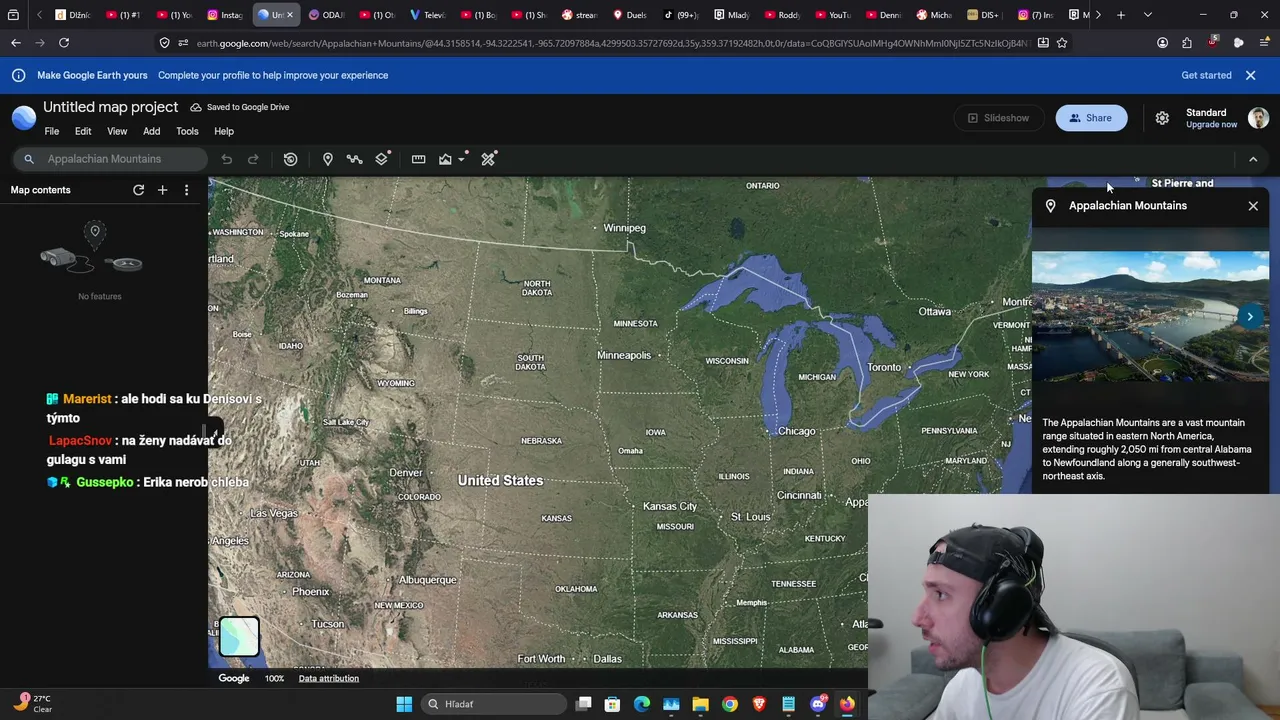Open a new browser tab

(1121, 15)
